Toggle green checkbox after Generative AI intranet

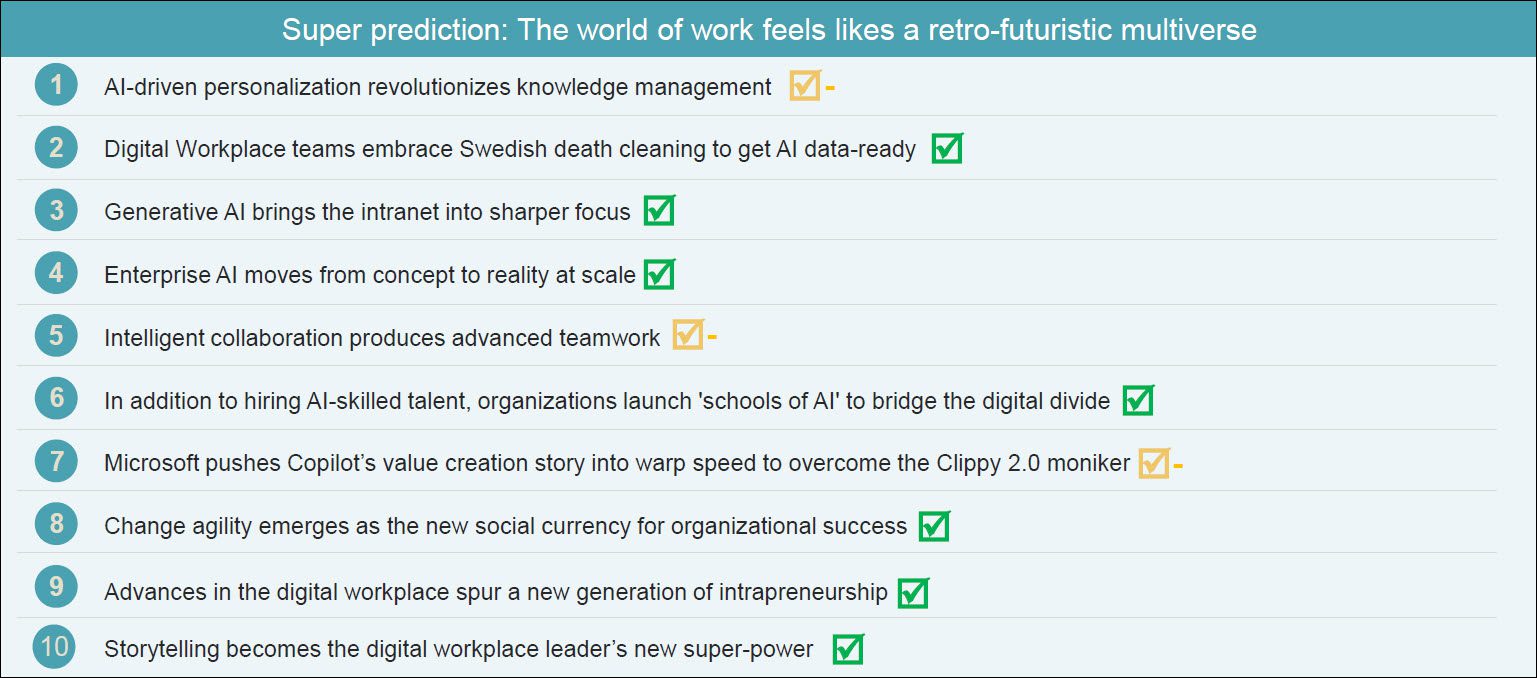[x=659, y=211]
